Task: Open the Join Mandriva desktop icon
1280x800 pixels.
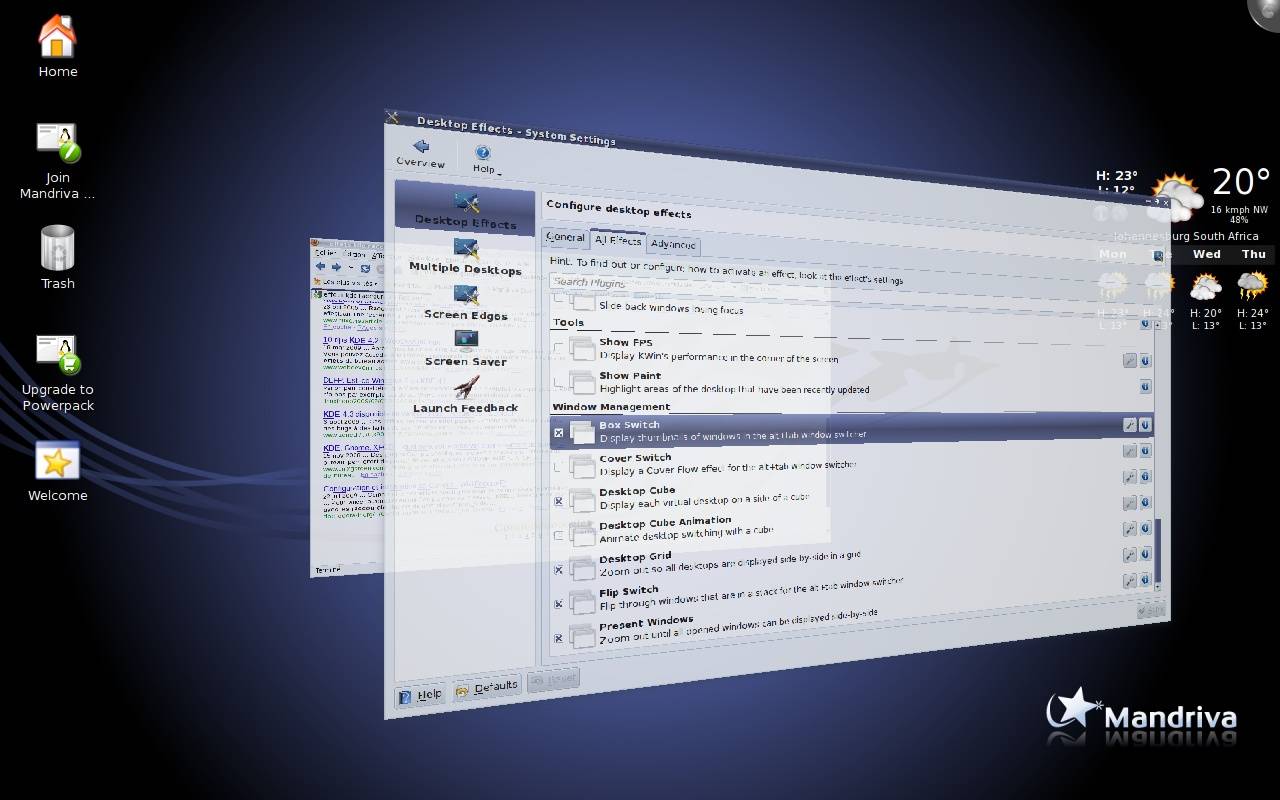Action: (x=57, y=160)
